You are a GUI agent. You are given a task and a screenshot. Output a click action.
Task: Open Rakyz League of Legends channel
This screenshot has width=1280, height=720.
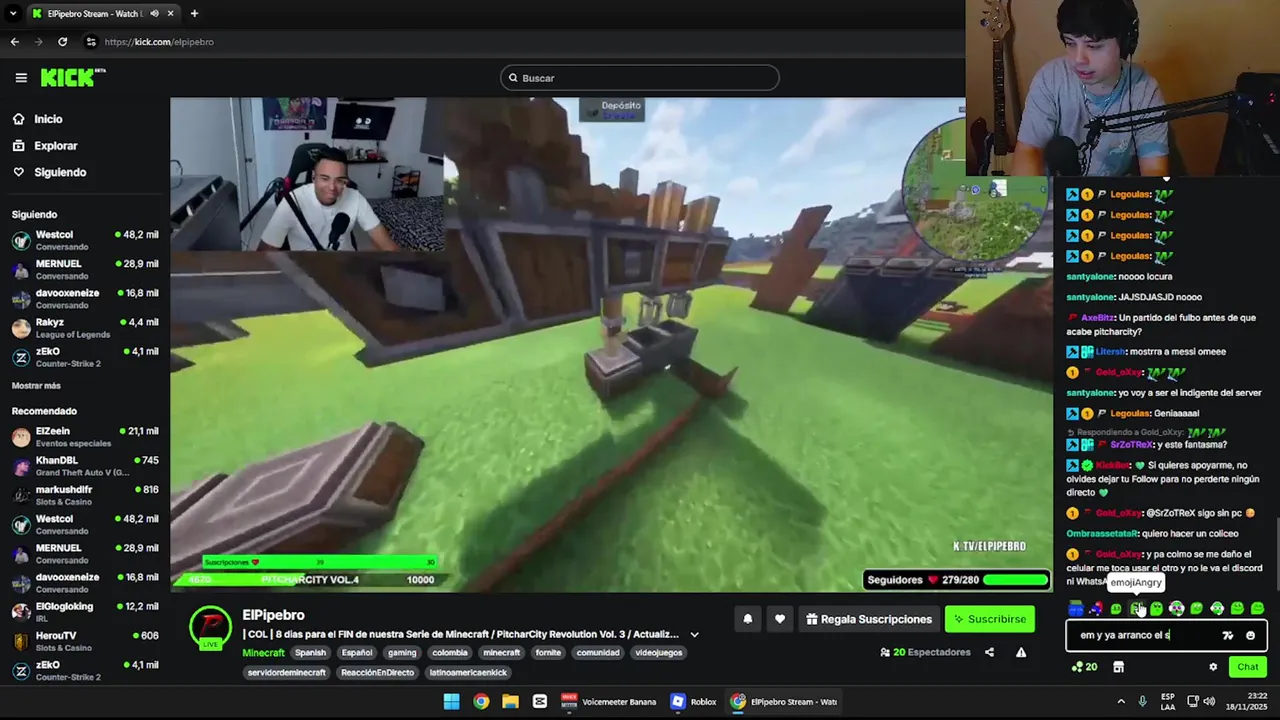click(85, 328)
